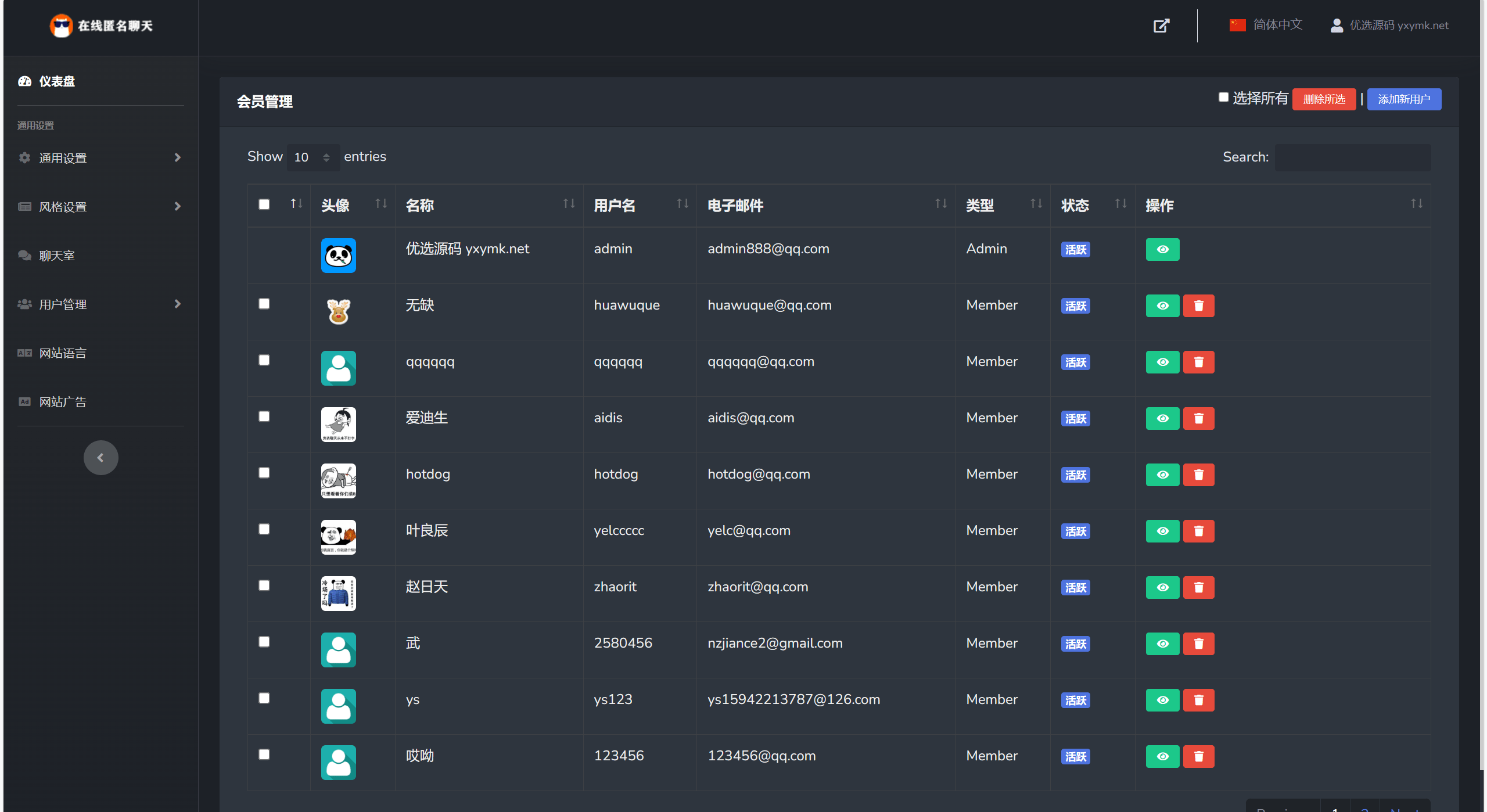
Task: Sort table by 类型 column
Action: 1003,206
